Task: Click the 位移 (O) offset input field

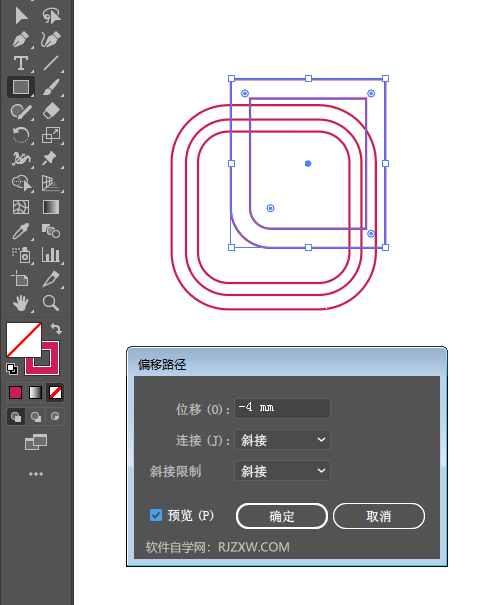Action: 282,408
